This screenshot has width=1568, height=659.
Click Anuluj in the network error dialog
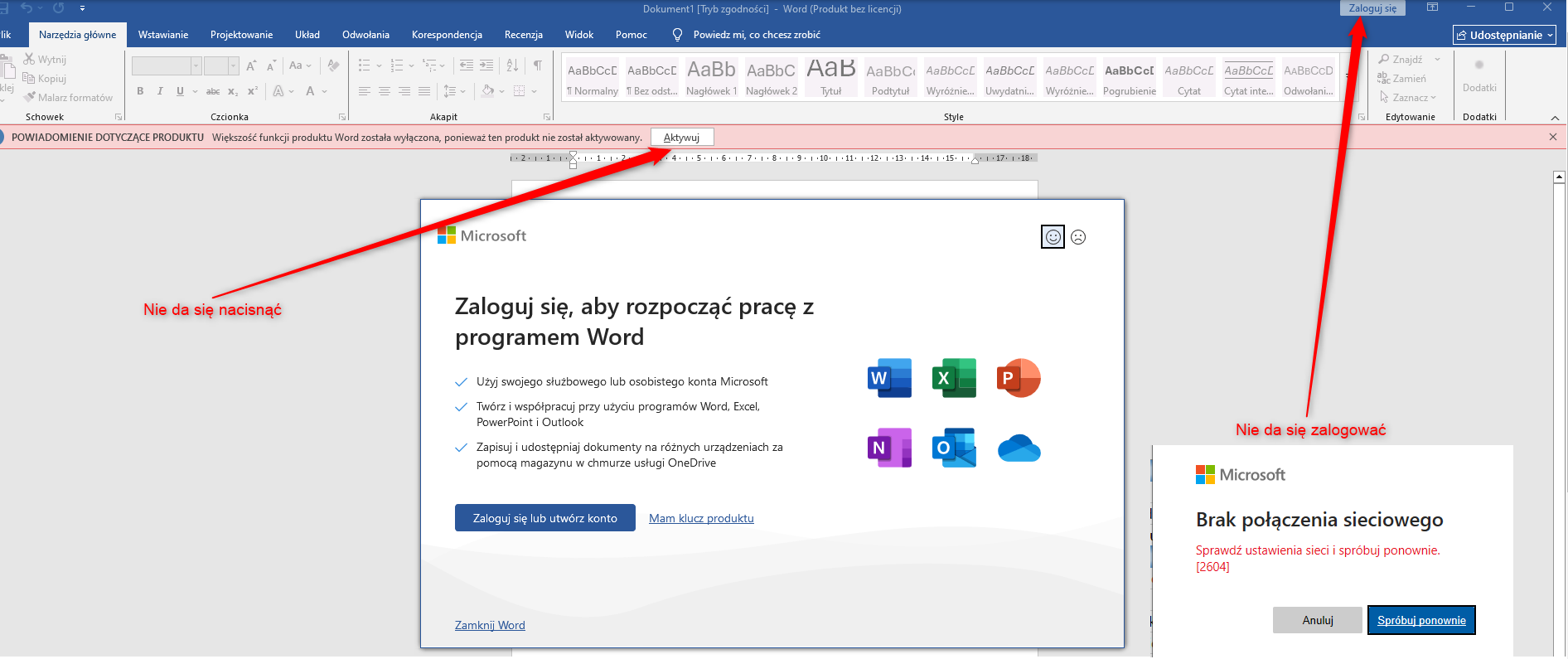point(1318,620)
